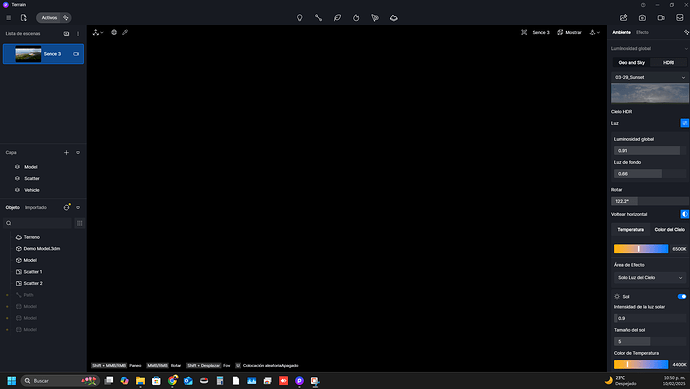Image resolution: width=690 pixels, height=389 pixels.
Task: Select the path tool in top toolbar
Action: 318,18
